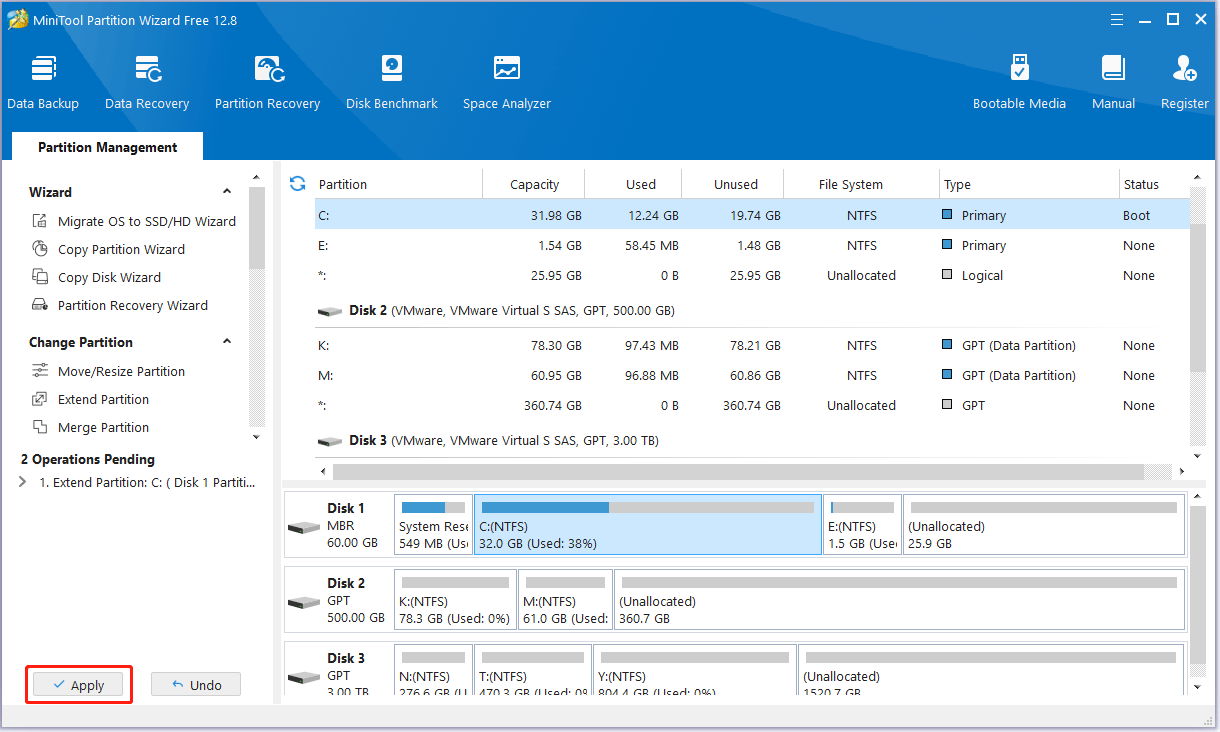Expand pending Extend Partition operation
Image resolution: width=1220 pixels, height=732 pixels.
23,482
